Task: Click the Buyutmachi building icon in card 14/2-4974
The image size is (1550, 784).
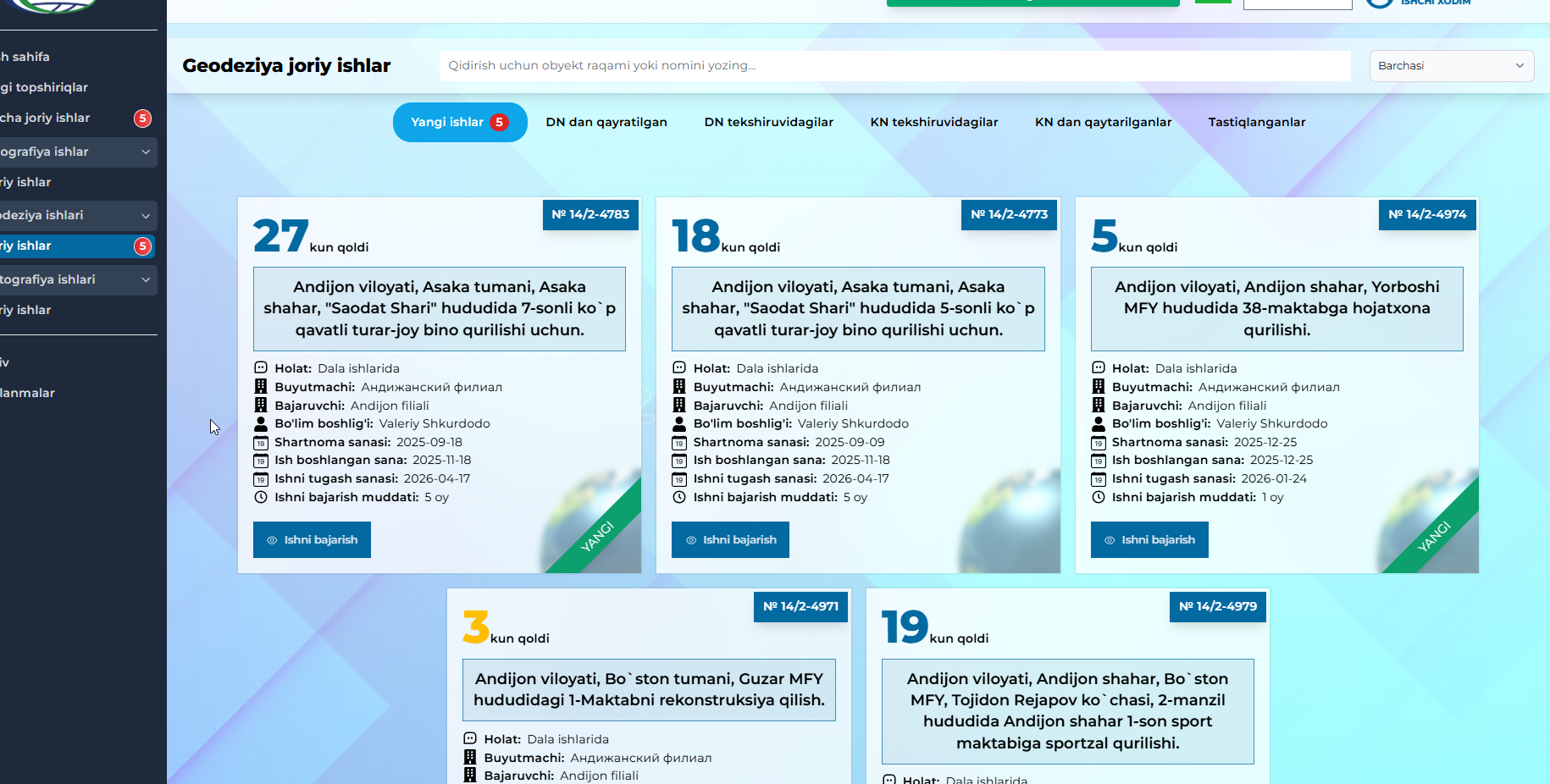Action: pos(1099,387)
